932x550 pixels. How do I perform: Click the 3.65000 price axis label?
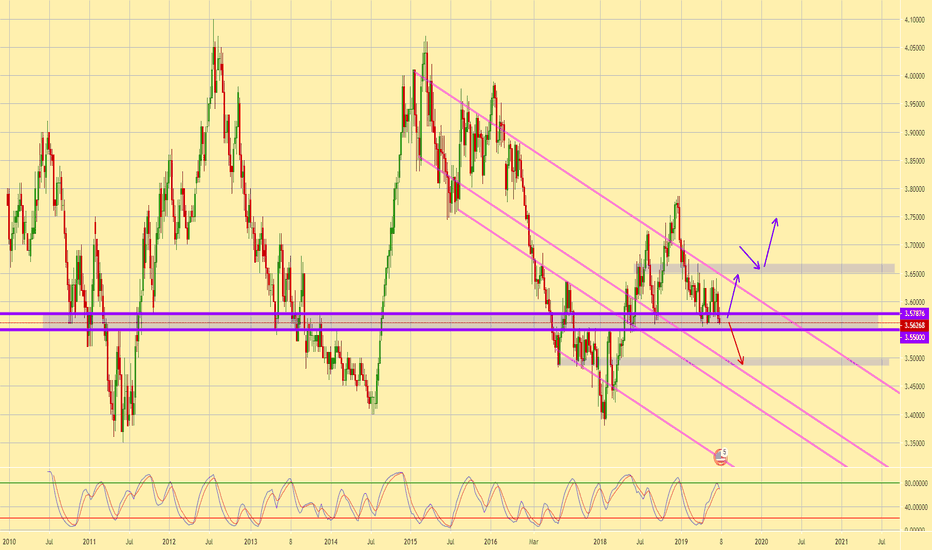tap(914, 274)
